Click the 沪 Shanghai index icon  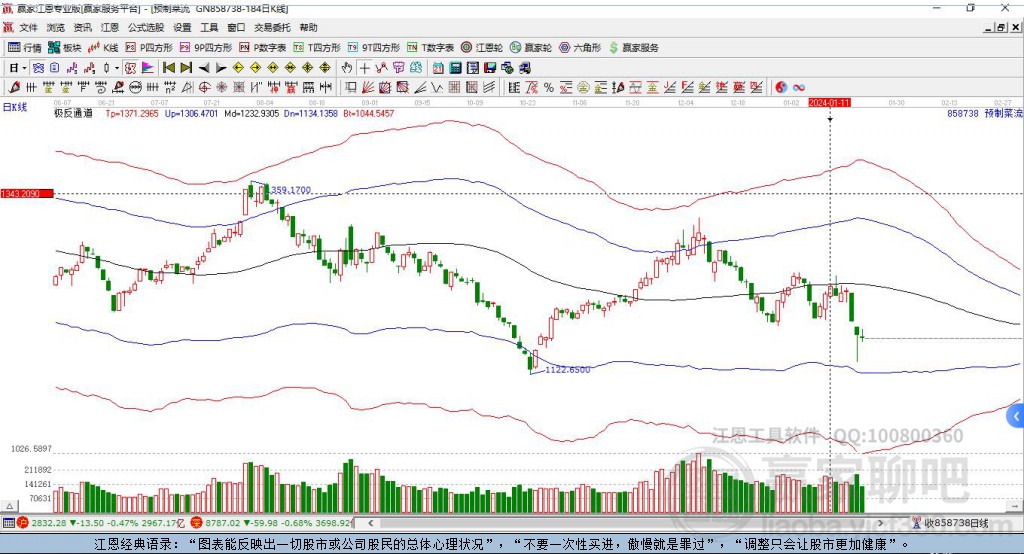coord(23,523)
